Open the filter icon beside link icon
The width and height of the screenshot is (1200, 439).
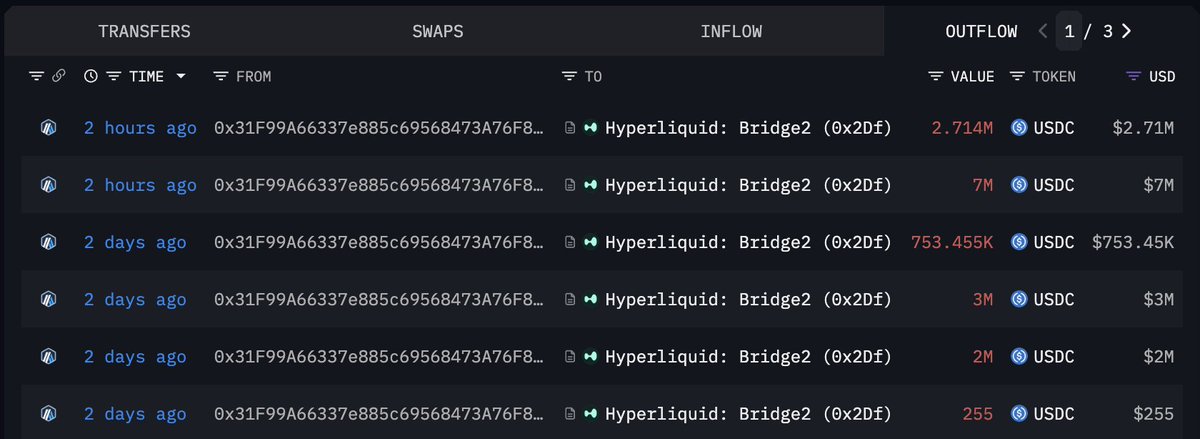(37, 76)
